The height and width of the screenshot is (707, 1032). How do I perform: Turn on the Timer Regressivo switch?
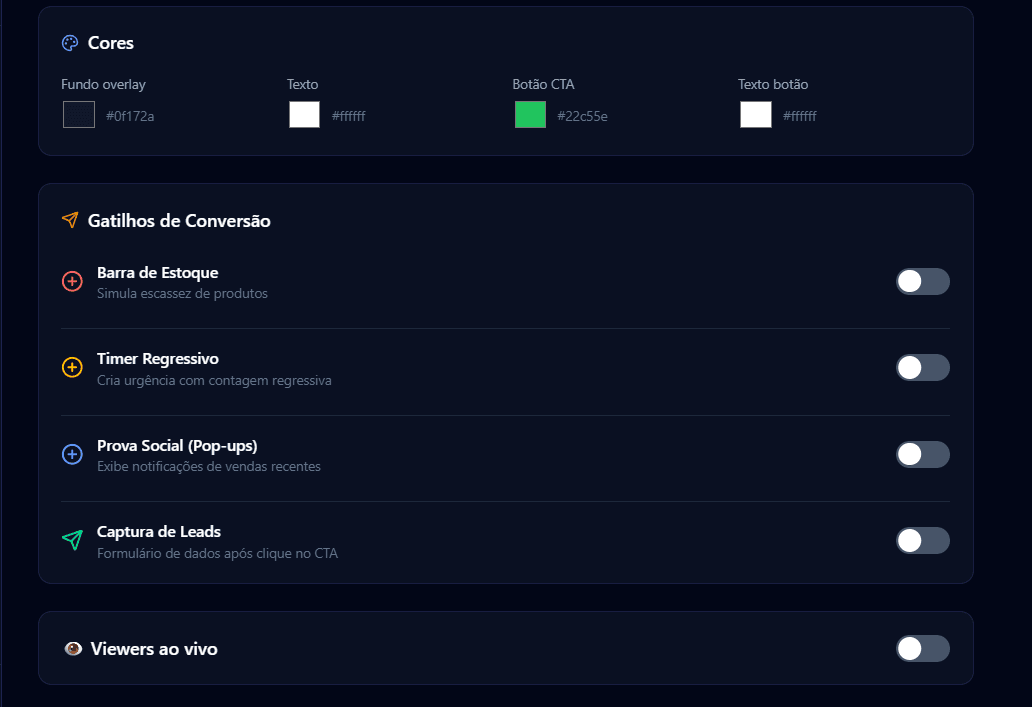tap(922, 368)
